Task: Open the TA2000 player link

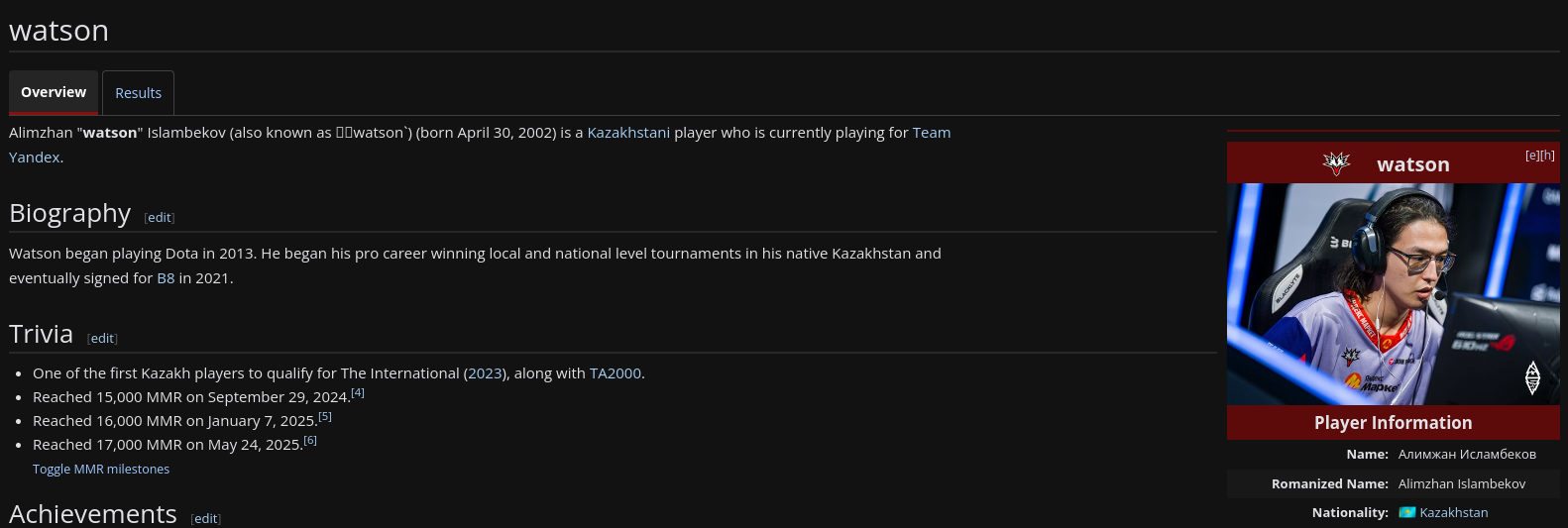Action: [615, 373]
